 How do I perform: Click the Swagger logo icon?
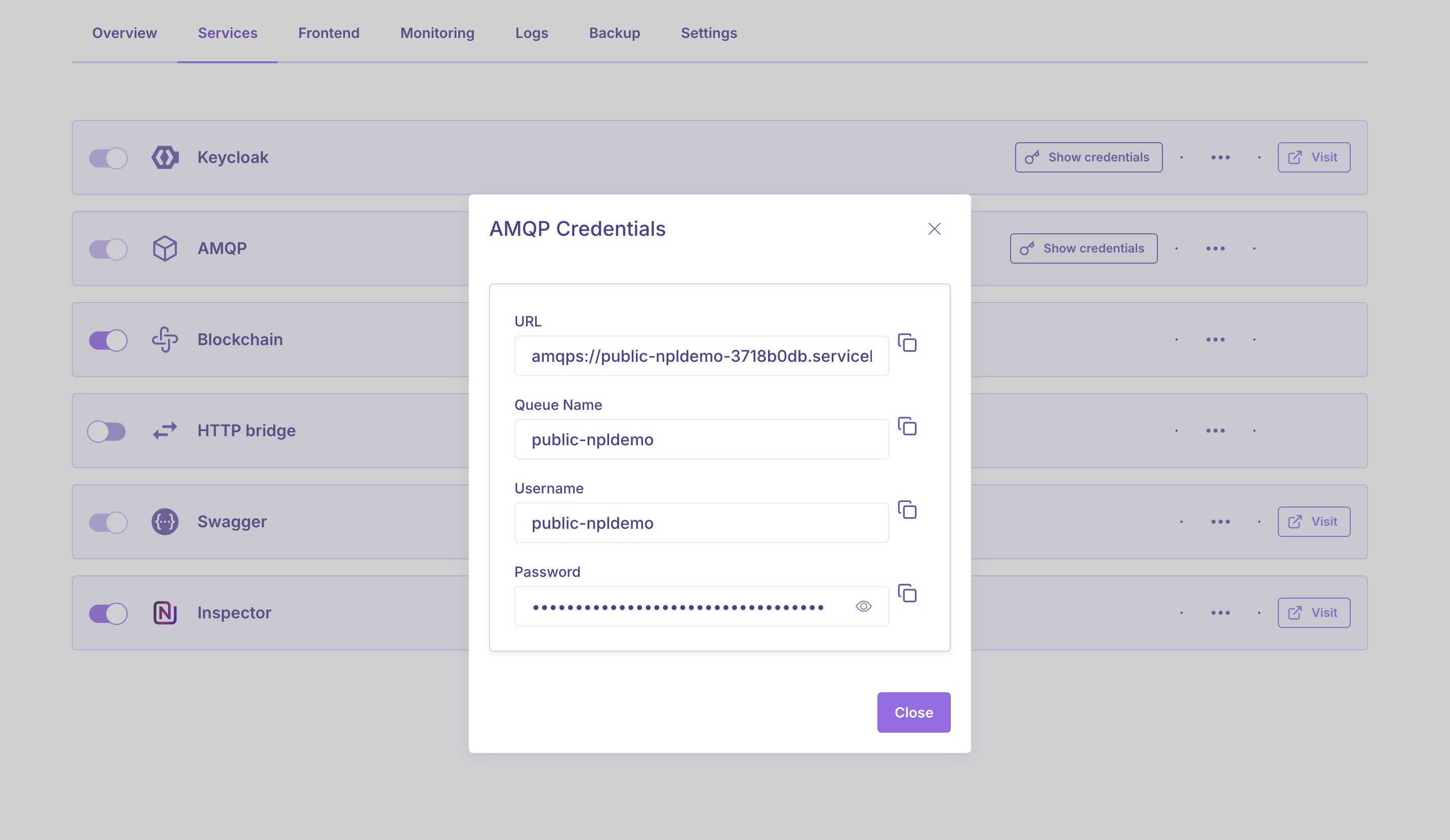pyautogui.click(x=165, y=522)
